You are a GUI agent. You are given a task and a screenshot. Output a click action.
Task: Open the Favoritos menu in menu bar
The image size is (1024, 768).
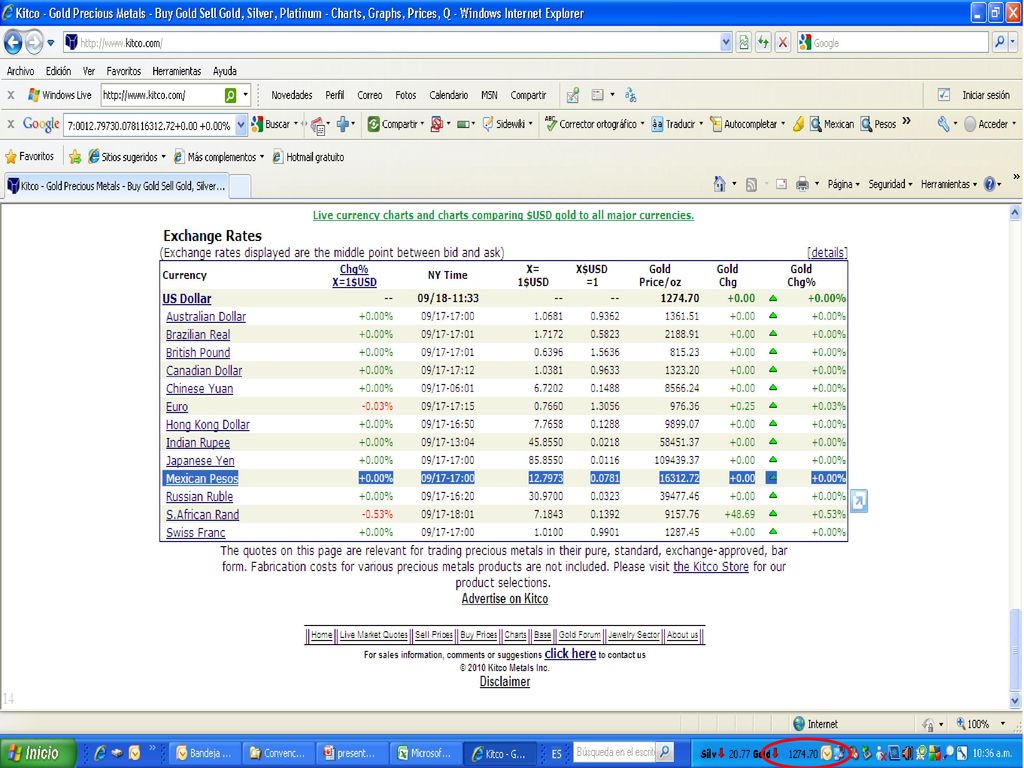123,71
